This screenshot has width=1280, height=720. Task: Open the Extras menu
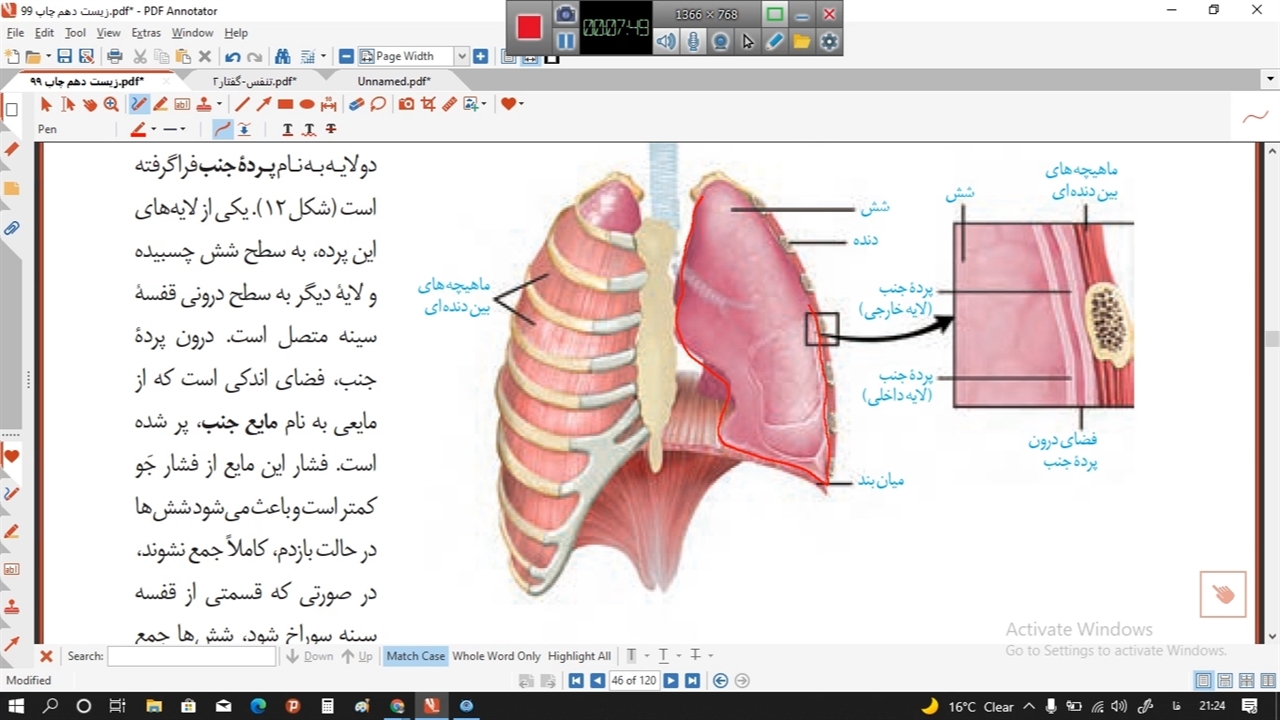[146, 33]
